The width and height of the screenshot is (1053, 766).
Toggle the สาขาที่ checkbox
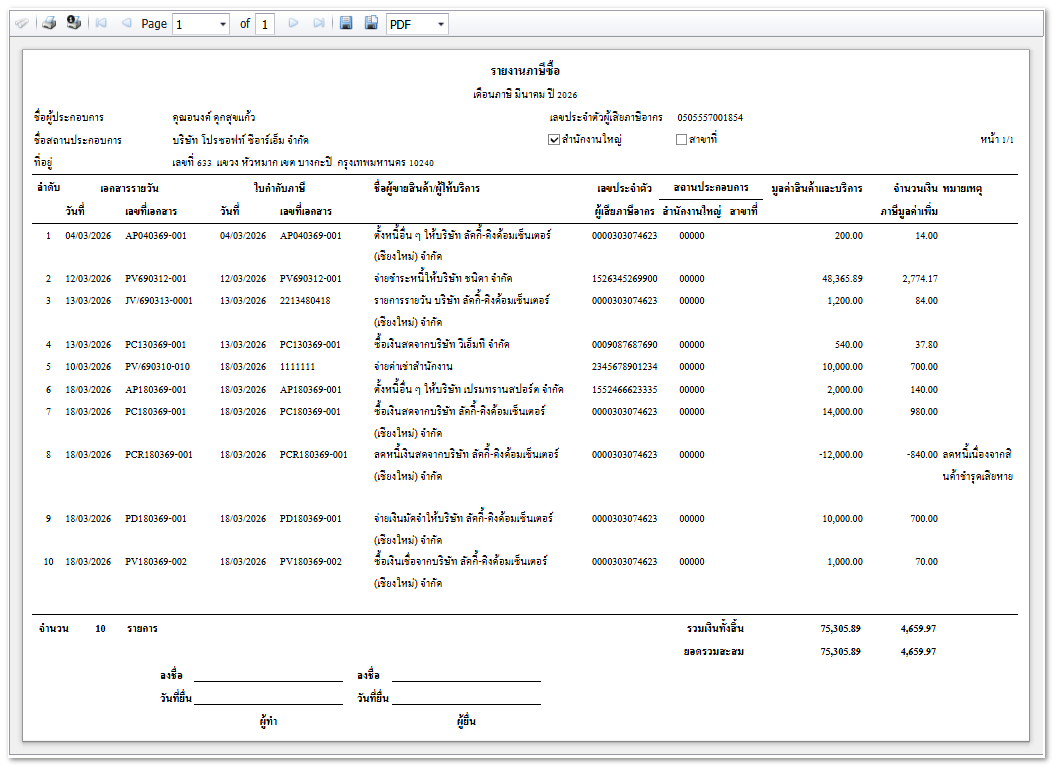pyautogui.click(x=682, y=140)
